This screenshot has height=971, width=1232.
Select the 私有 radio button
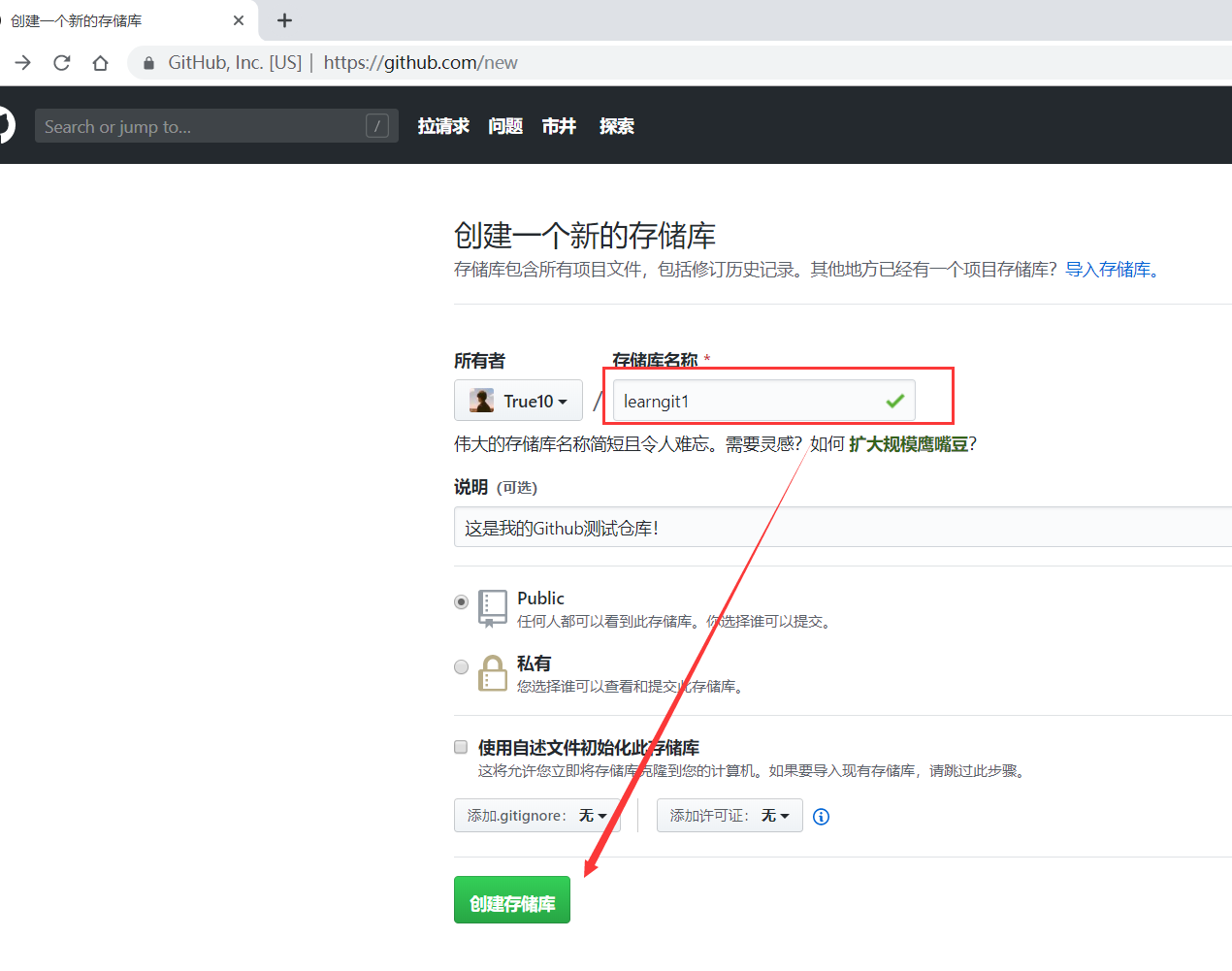click(x=462, y=666)
